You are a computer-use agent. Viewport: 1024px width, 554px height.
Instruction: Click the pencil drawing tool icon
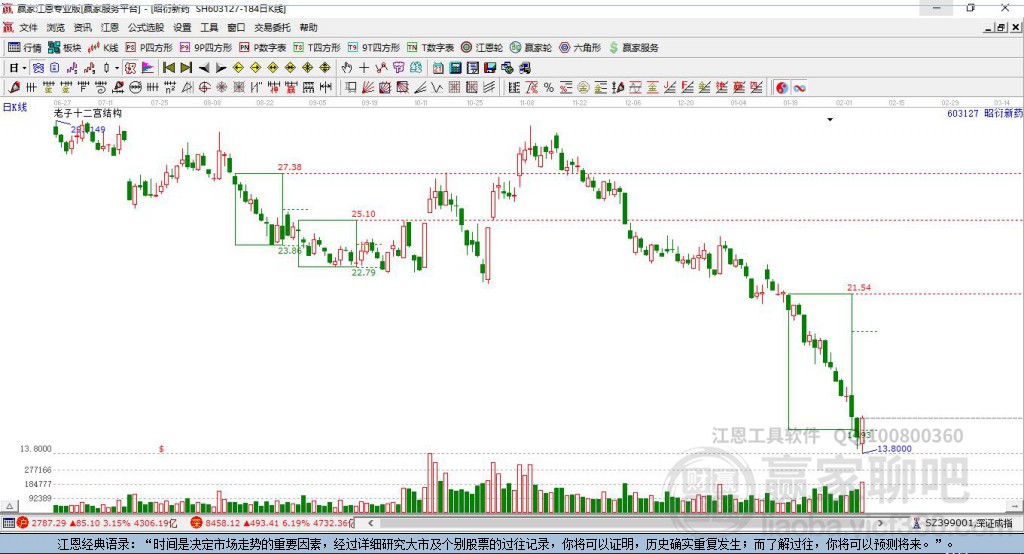14,87
